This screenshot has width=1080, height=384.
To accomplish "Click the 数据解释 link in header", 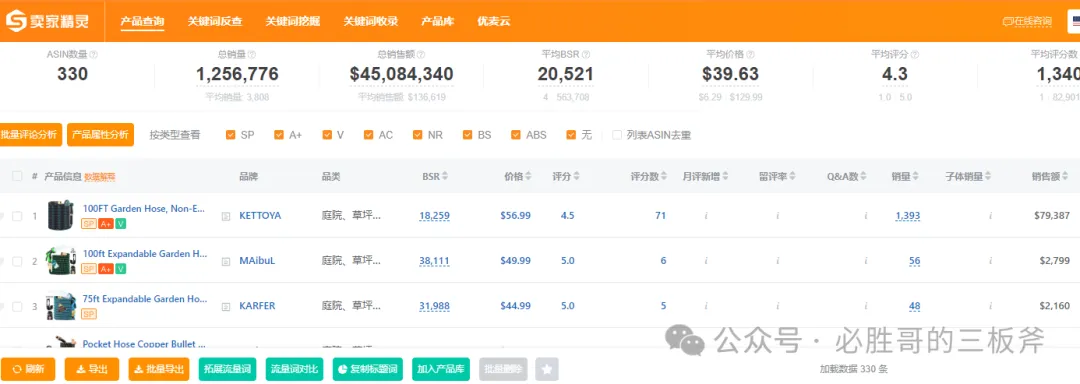I will 100,177.
